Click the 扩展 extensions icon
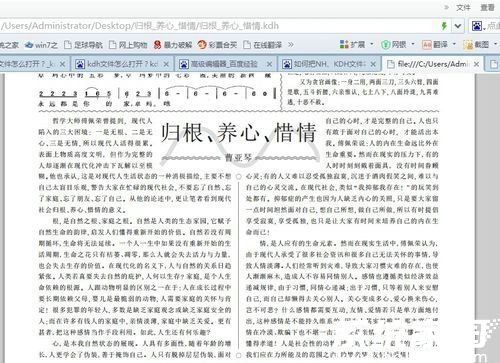Screen dimensions: 500x363 [x=344, y=45]
